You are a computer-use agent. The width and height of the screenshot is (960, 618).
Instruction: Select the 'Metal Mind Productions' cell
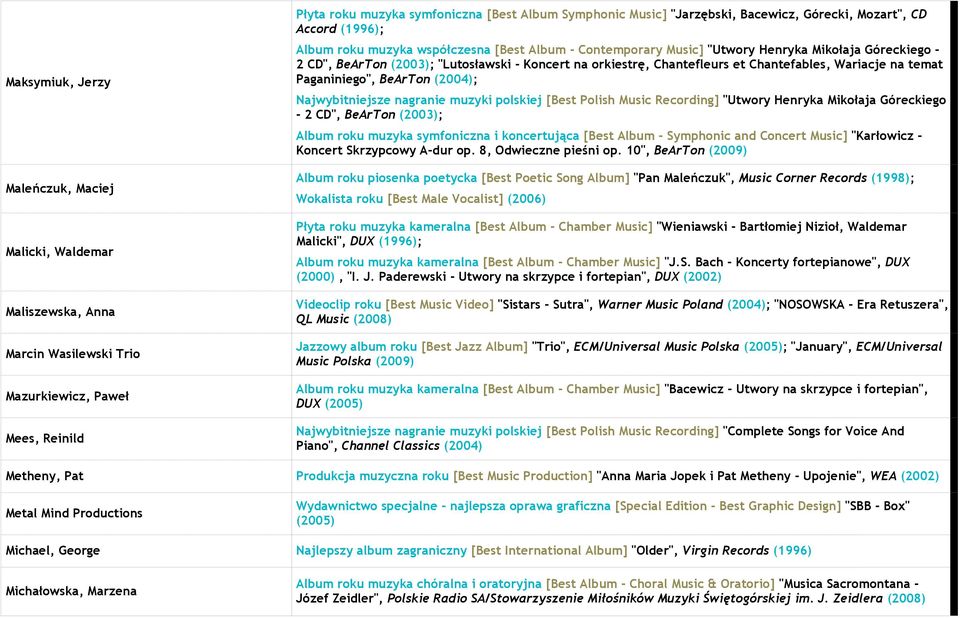(74, 513)
